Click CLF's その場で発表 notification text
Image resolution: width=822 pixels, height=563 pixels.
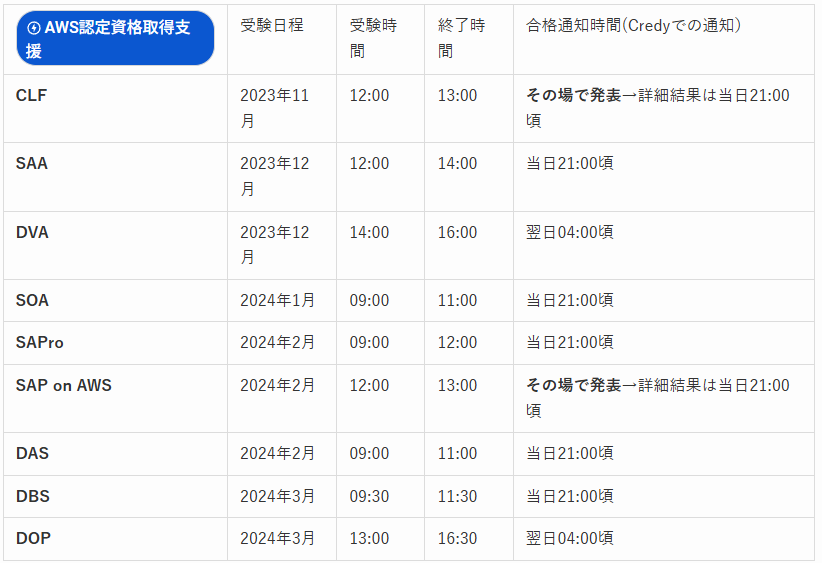tap(574, 95)
